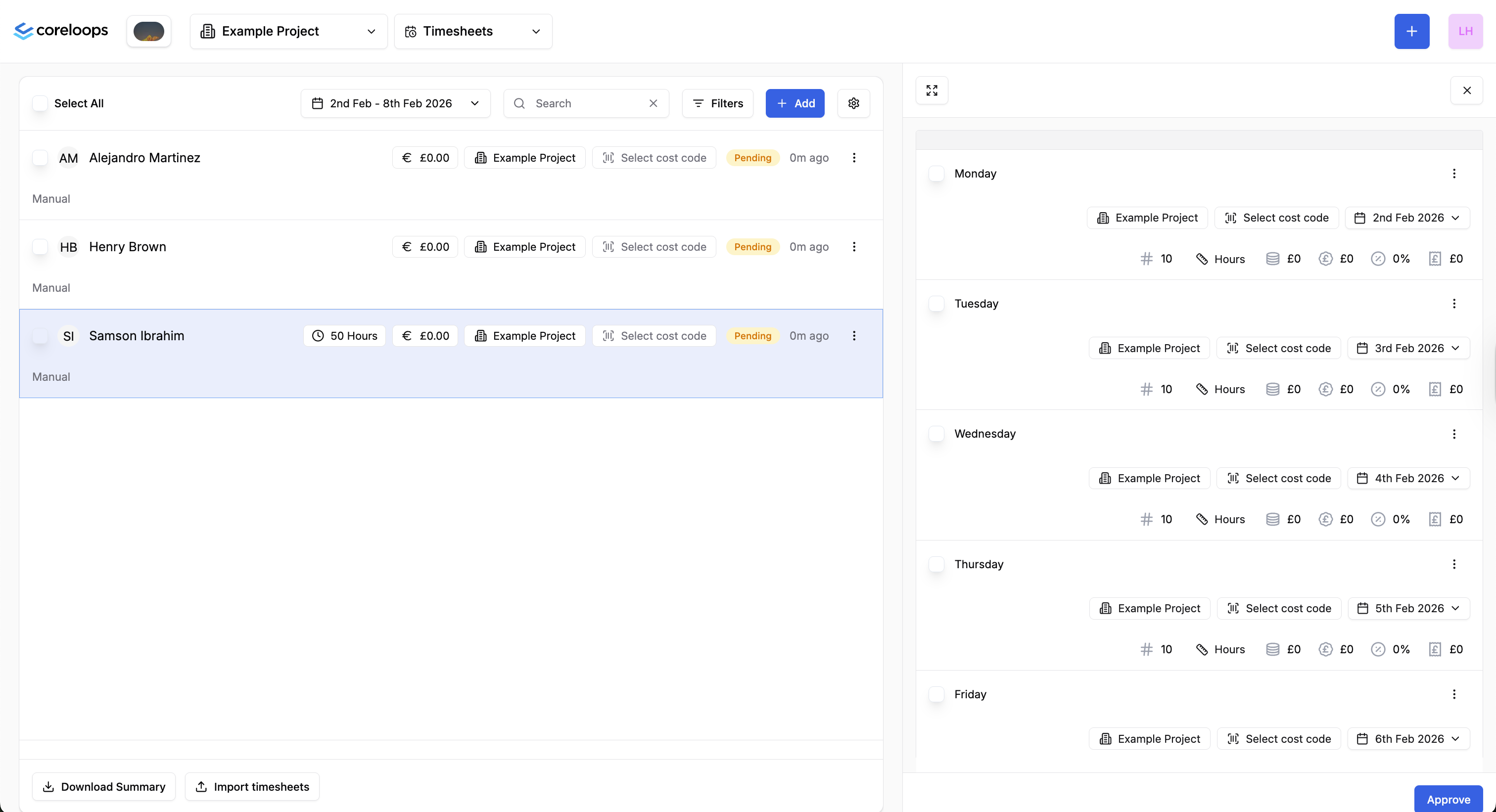Open the Example Project selector dropdown
The width and height of the screenshot is (1496, 812).
(288, 31)
